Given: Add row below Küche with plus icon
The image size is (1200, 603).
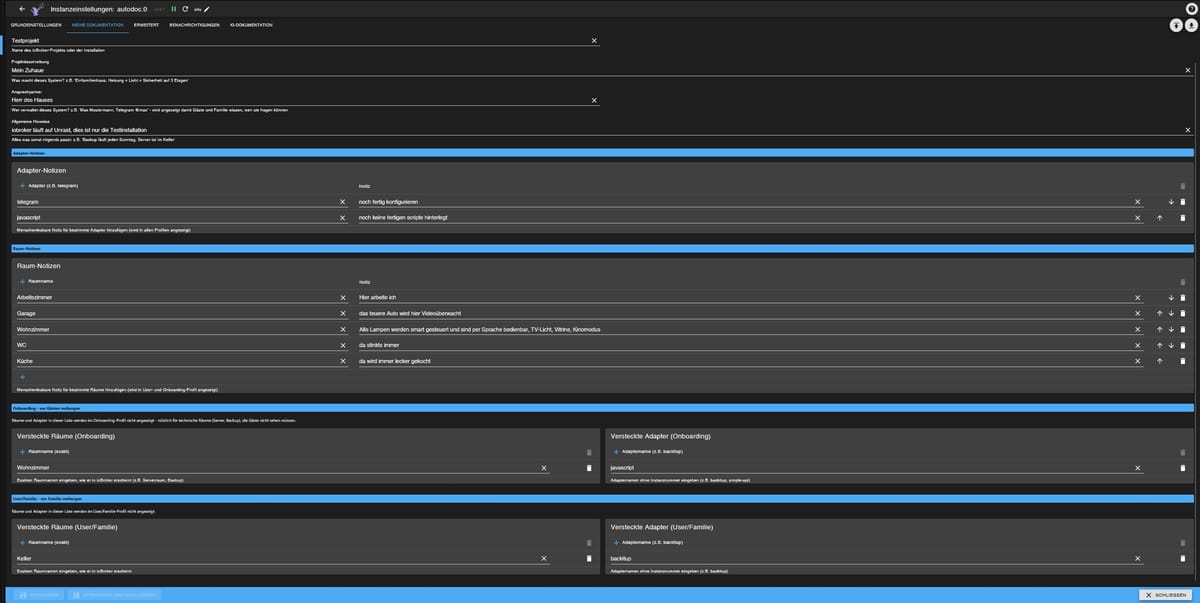Looking at the screenshot, I should coord(22,377).
